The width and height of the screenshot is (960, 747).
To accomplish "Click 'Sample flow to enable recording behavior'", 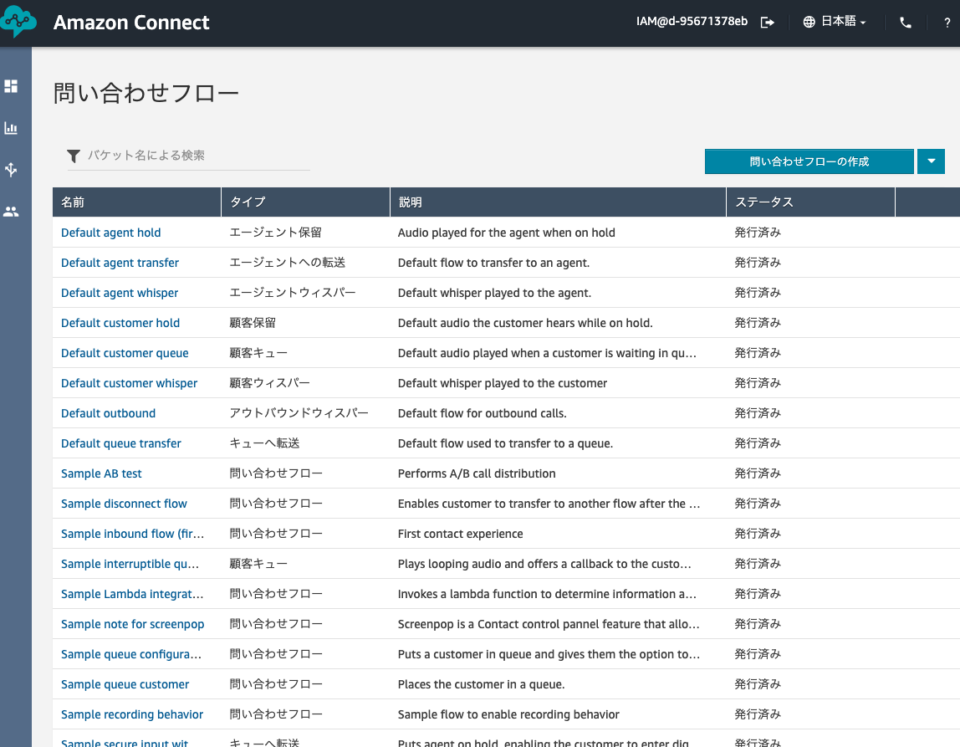I will click(509, 715).
